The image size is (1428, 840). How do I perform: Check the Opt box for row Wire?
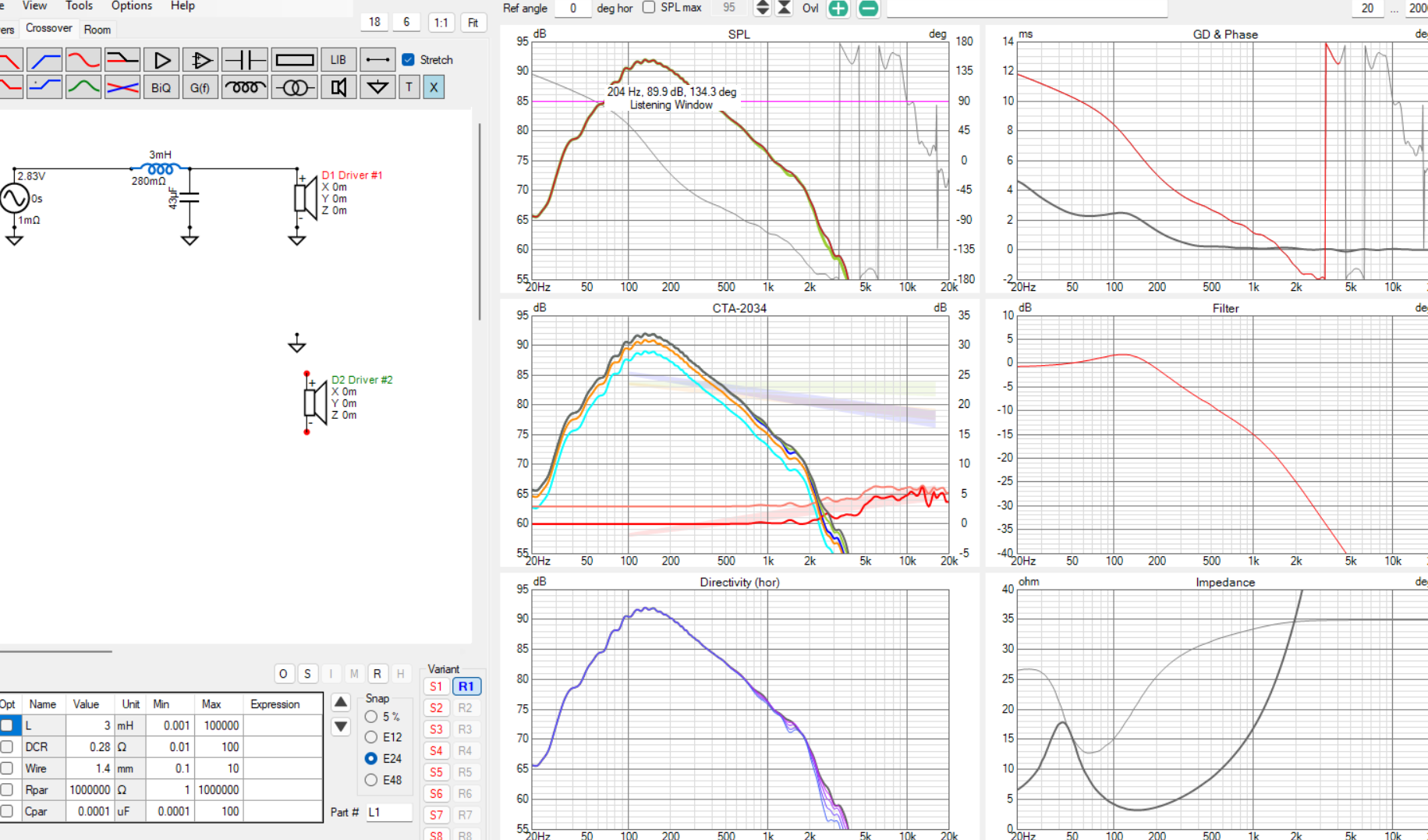pos(7,768)
